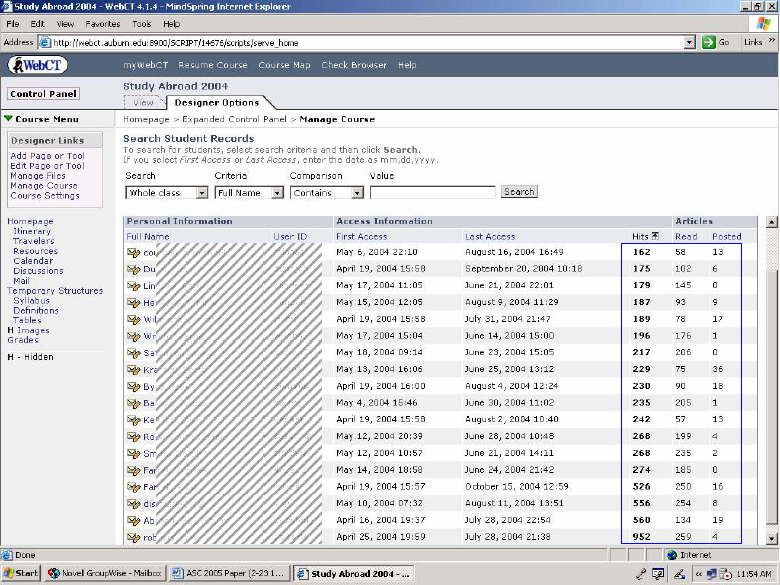Sort by Full Name column header
This screenshot has height=585, width=780.
148,237
